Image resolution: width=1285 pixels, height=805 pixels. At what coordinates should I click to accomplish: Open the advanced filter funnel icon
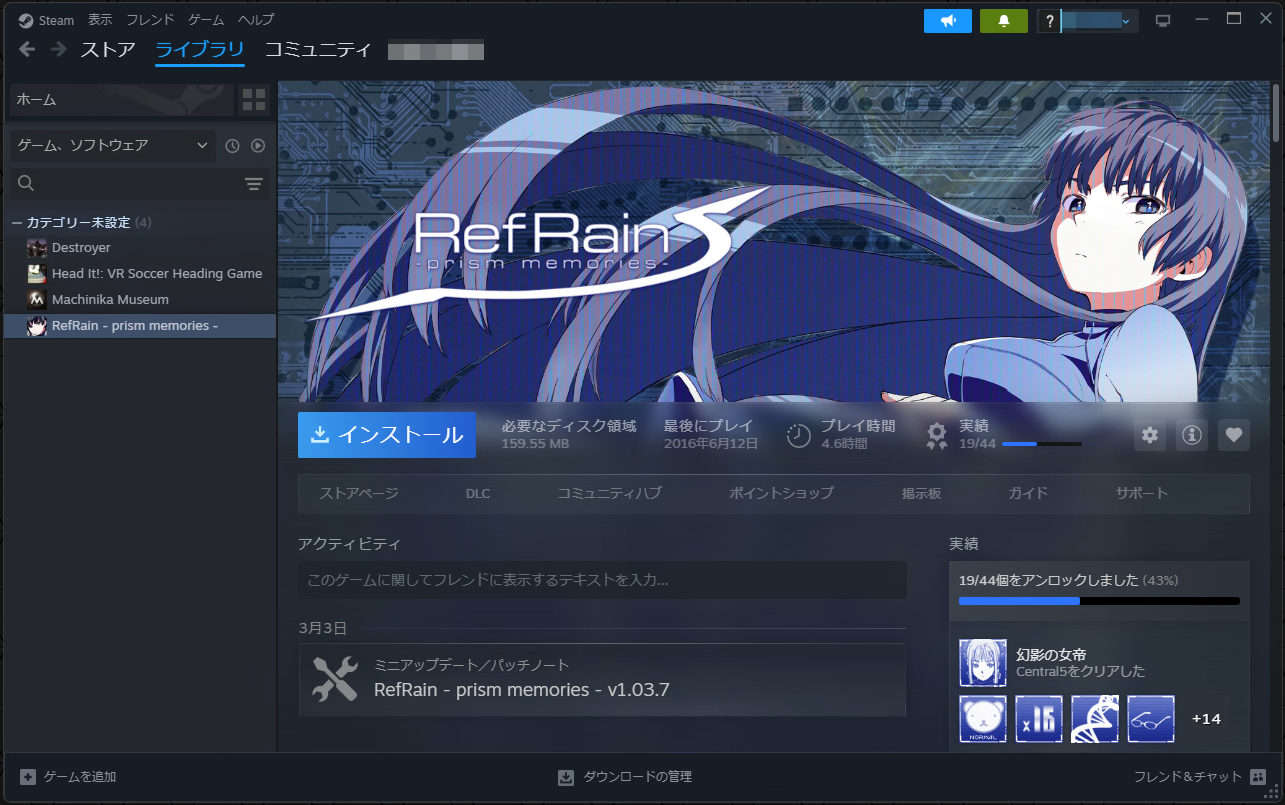click(253, 184)
